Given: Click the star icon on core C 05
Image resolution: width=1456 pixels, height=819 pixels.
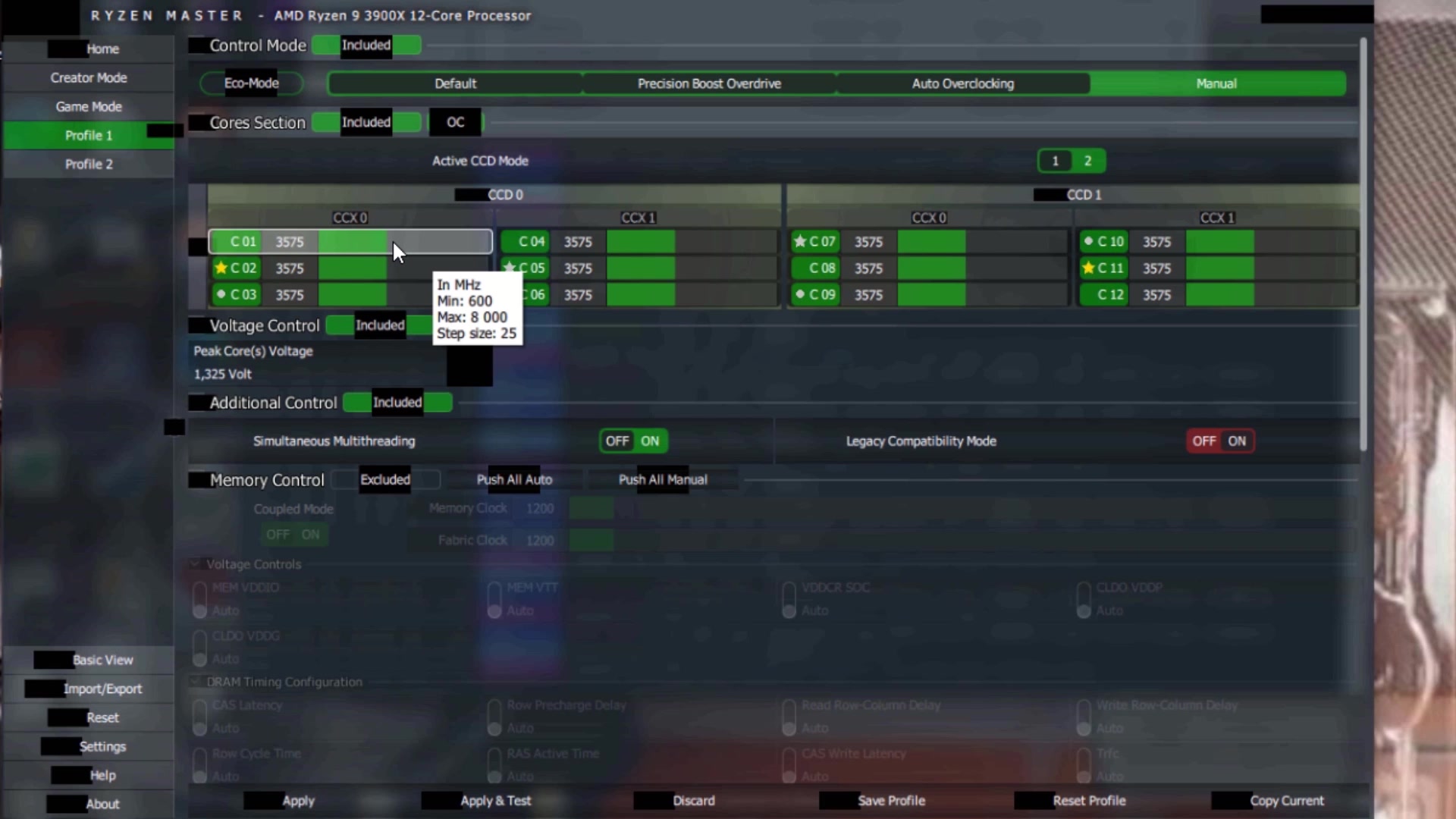Looking at the screenshot, I should click(x=510, y=268).
